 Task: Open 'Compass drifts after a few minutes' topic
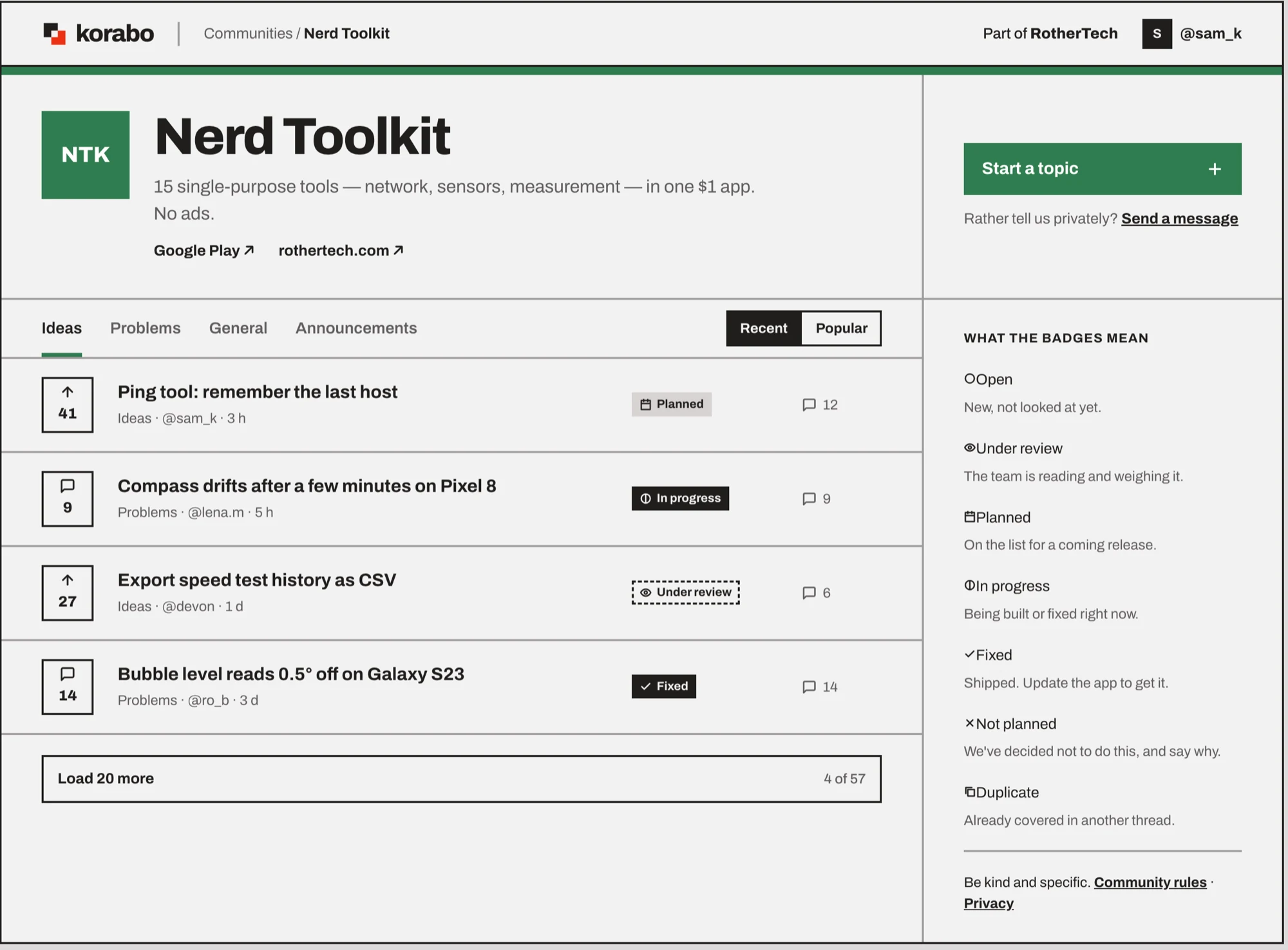[307, 486]
